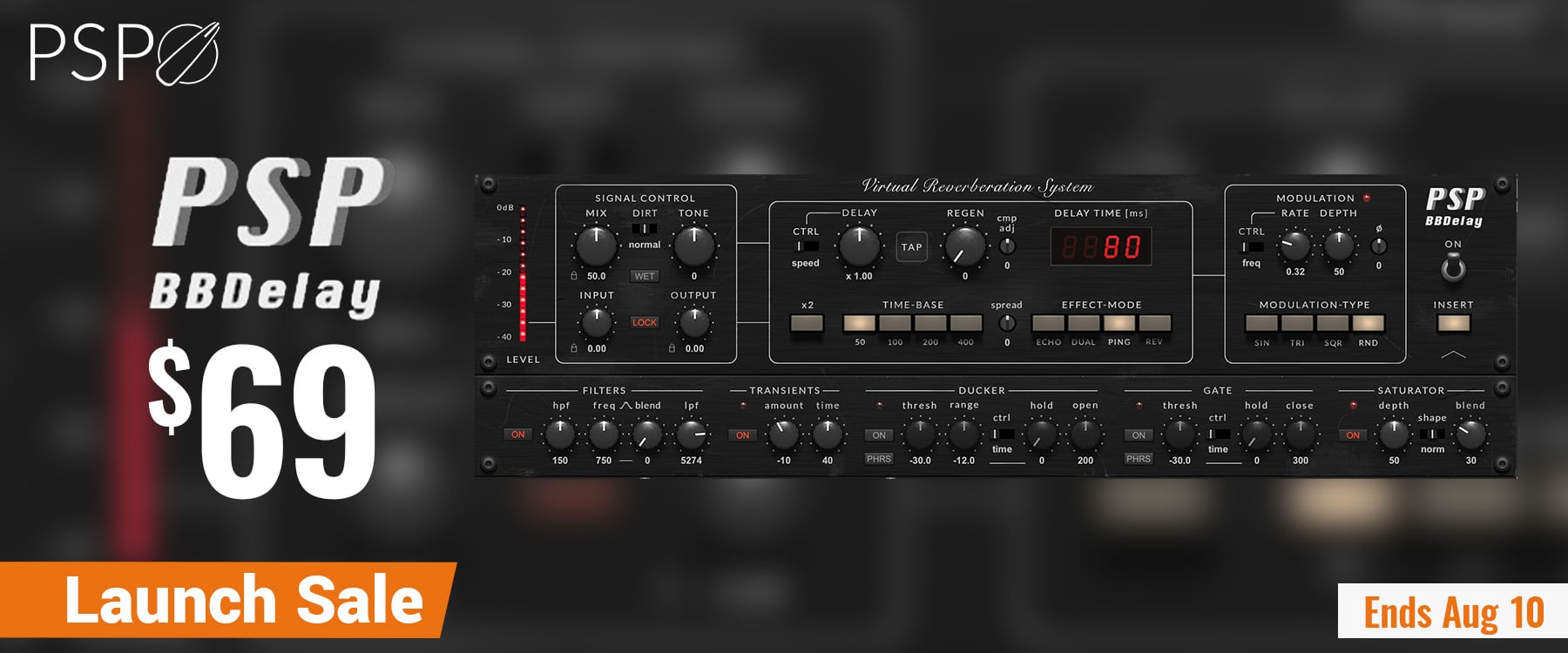Enable the DUCKER ON button
This screenshot has width=1568, height=653.
[x=879, y=435]
